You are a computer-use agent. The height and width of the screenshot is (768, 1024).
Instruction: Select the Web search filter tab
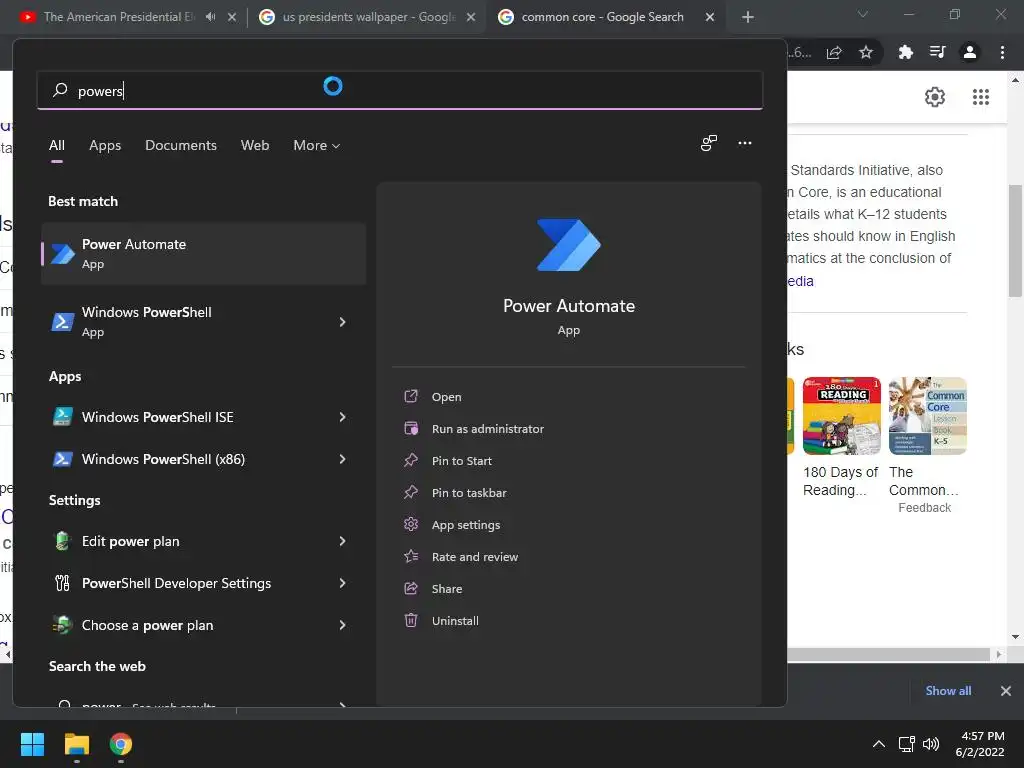[x=255, y=145]
